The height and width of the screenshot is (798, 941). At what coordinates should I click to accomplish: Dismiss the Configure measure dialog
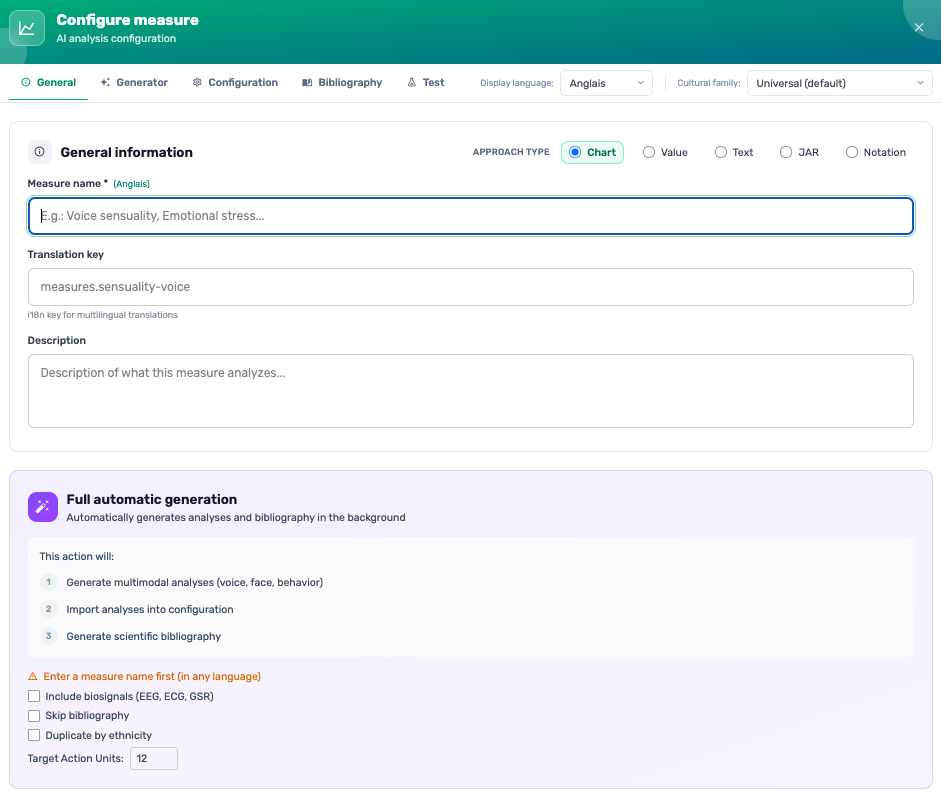pyautogui.click(x=919, y=27)
